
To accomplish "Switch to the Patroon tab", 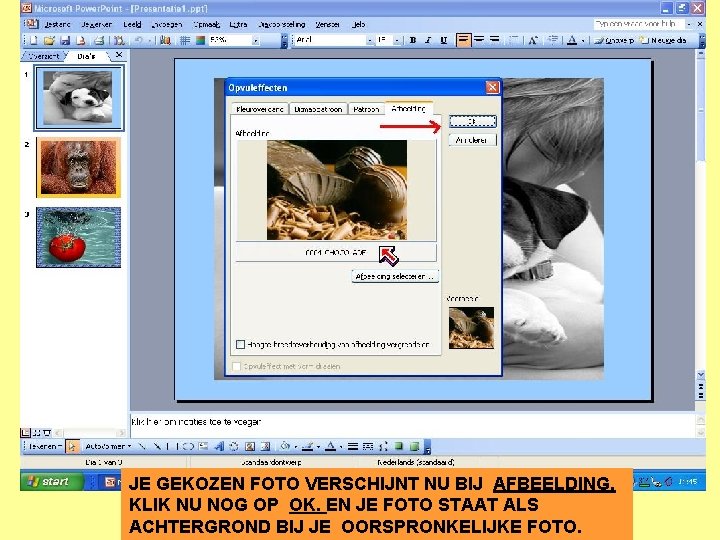I will tap(366, 109).
